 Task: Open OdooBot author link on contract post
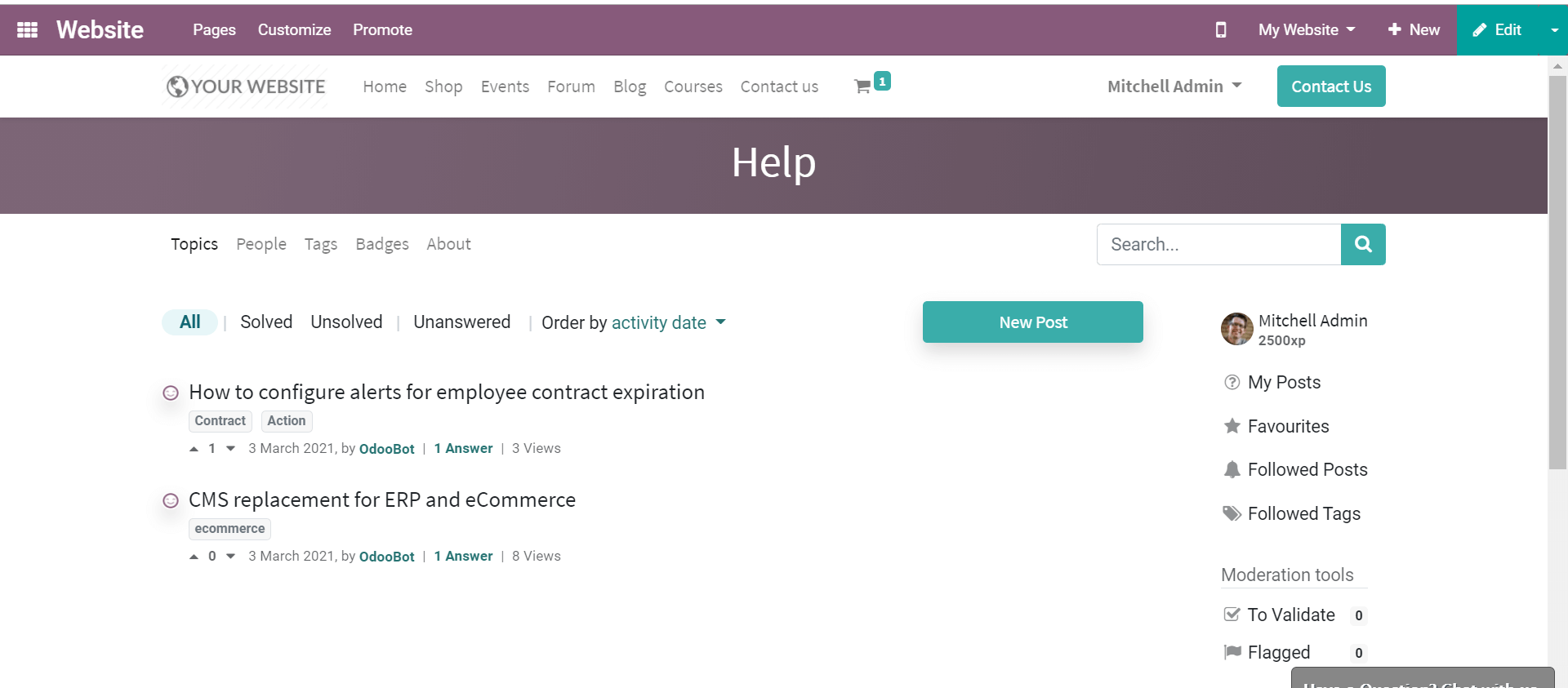tap(387, 449)
